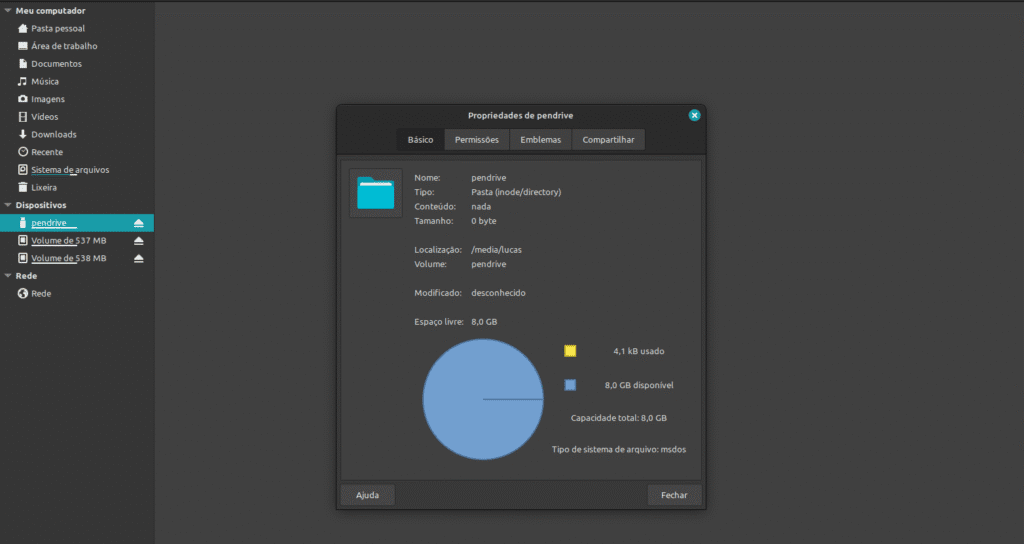Open Downloads via its arrow icon
Viewport: 1024px width, 544px height.
(x=23, y=134)
